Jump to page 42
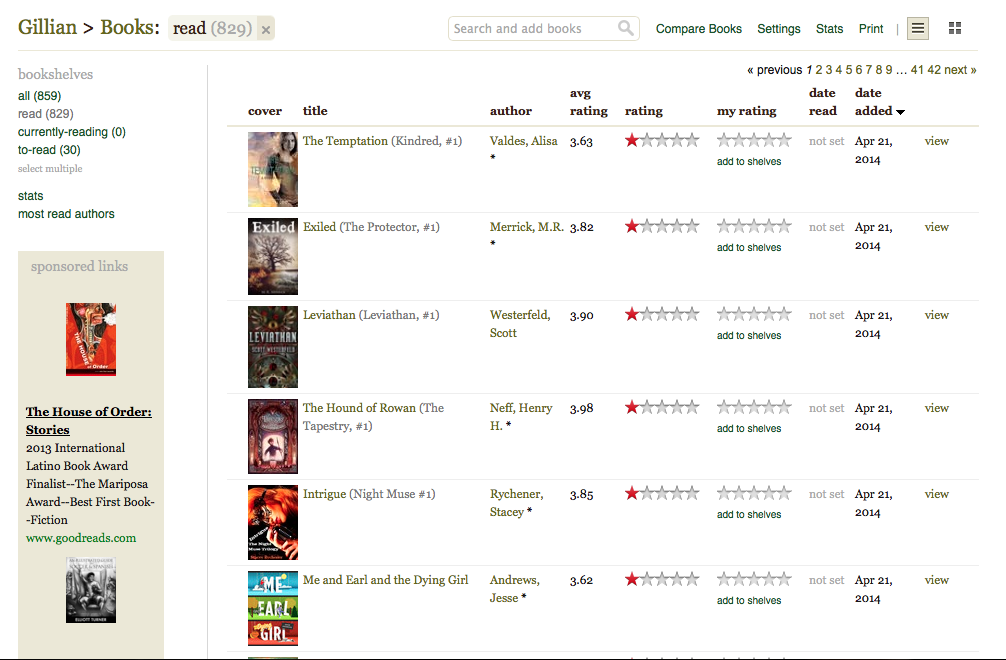 point(934,70)
